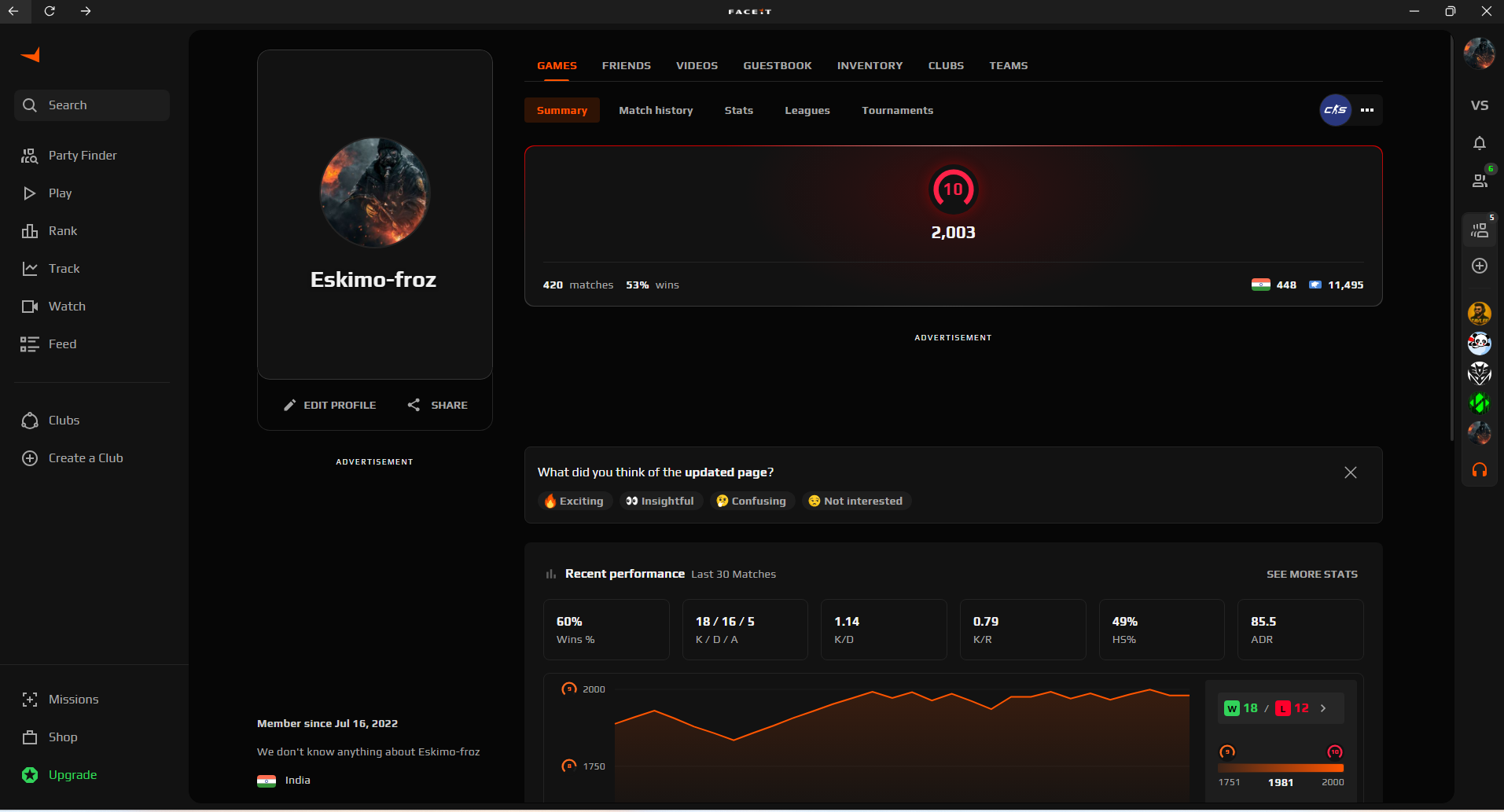This screenshot has width=1504, height=812.
Task: Open your account avatar in the right sidebar
Action: (1479, 53)
